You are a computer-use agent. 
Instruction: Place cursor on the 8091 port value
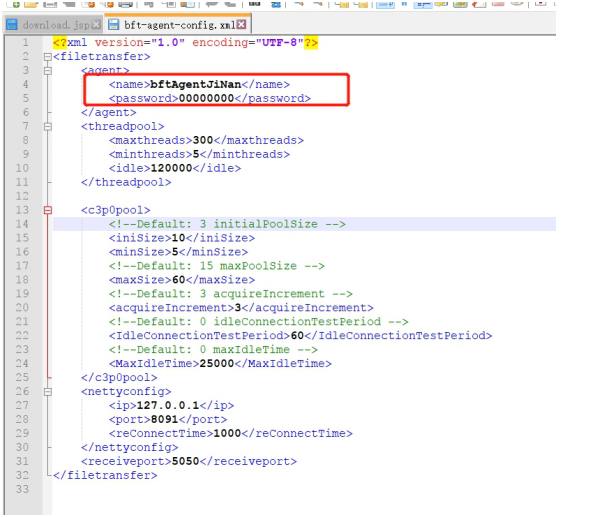tap(164, 419)
